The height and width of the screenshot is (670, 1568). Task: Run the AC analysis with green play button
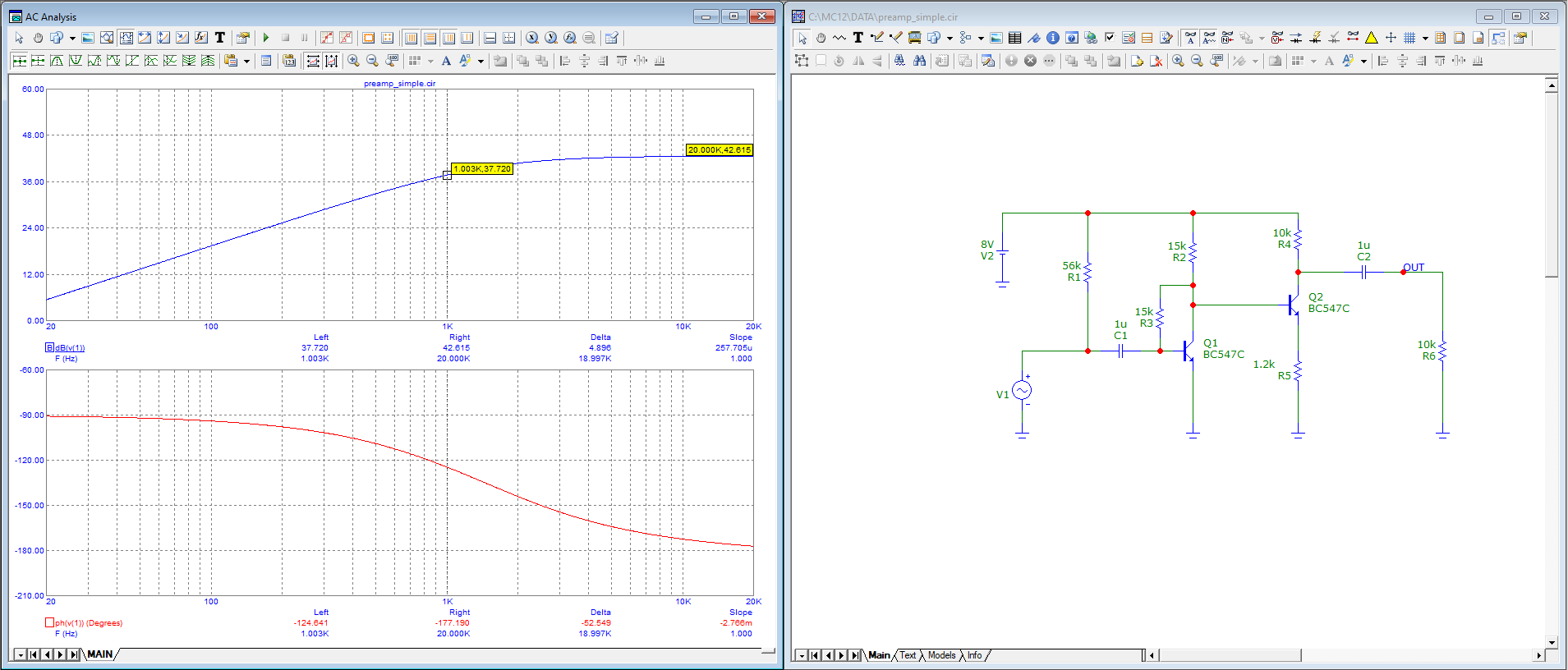[266, 38]
